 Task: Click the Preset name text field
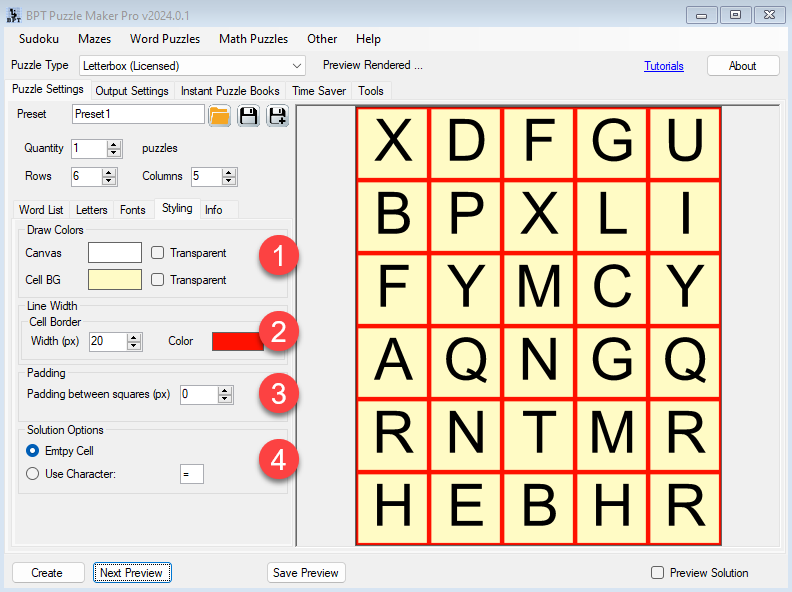pos(138,115)
